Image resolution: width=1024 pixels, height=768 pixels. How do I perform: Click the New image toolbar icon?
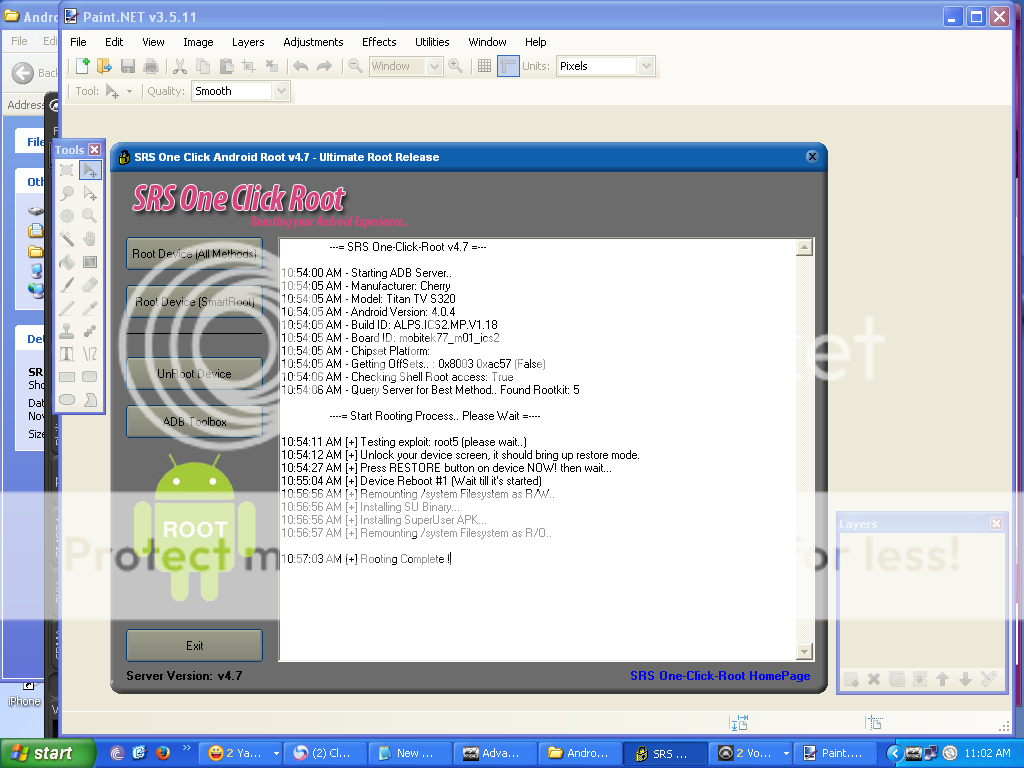[83, 66]
